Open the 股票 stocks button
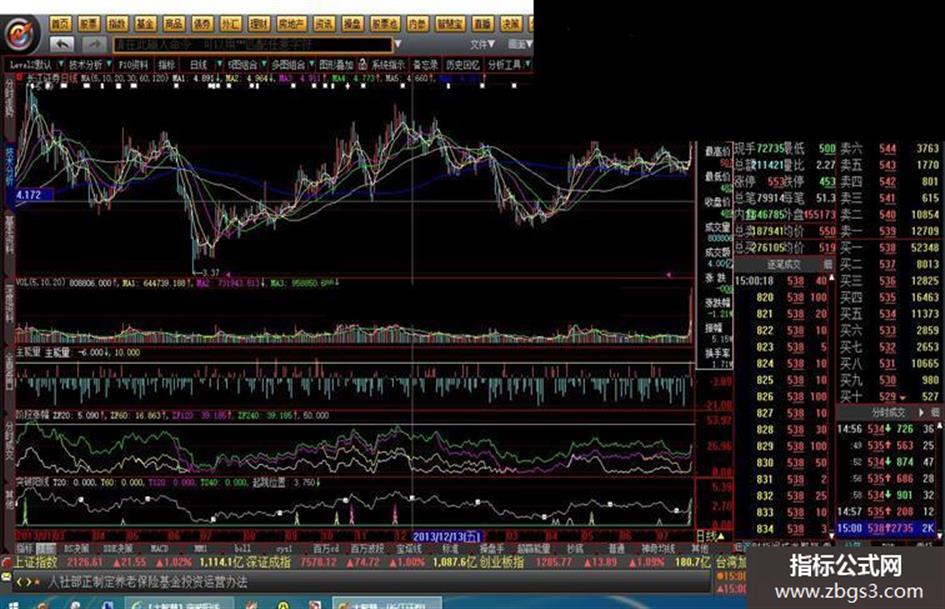 click(89, 24)
